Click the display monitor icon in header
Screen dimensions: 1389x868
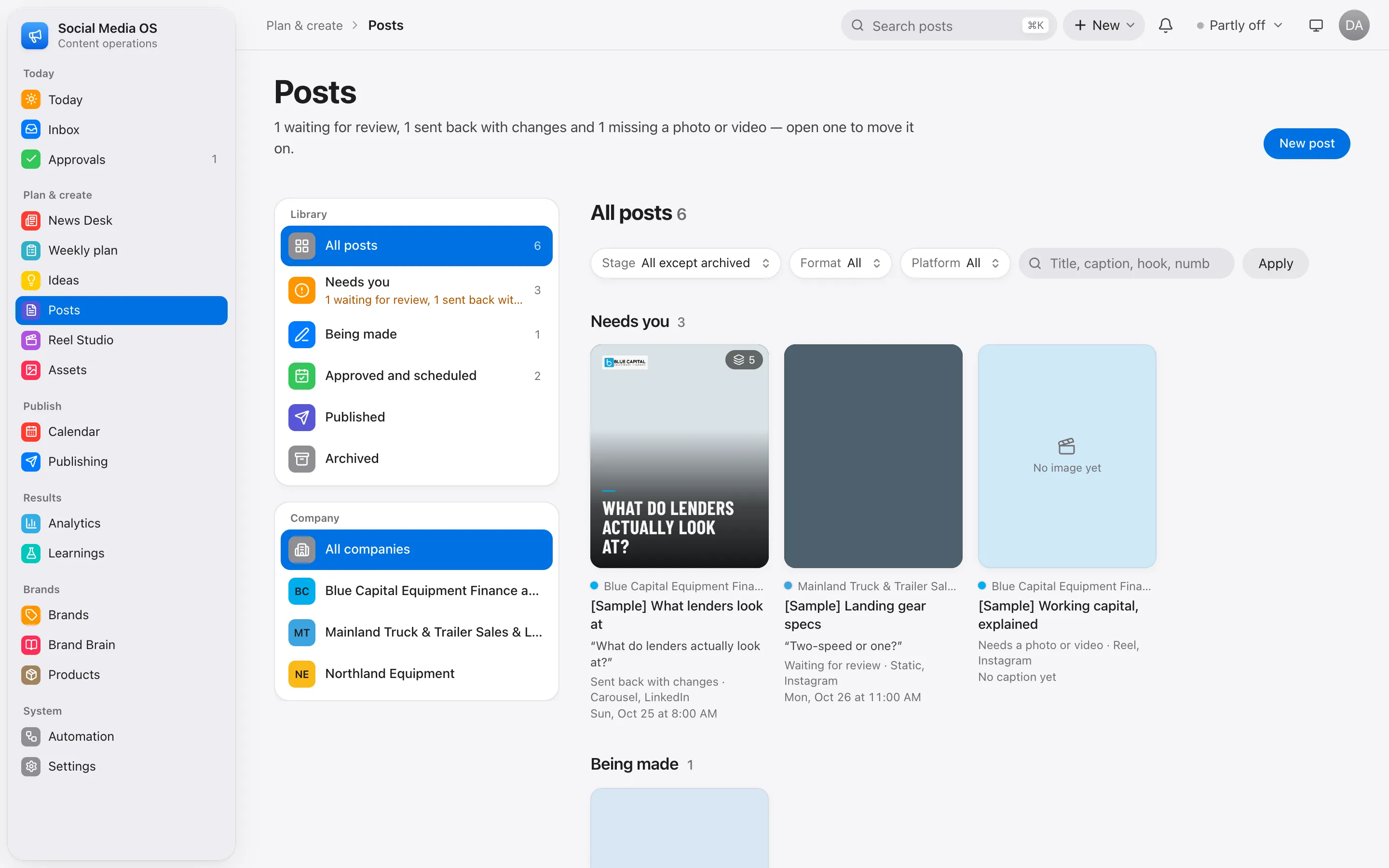click(1316, 25)
